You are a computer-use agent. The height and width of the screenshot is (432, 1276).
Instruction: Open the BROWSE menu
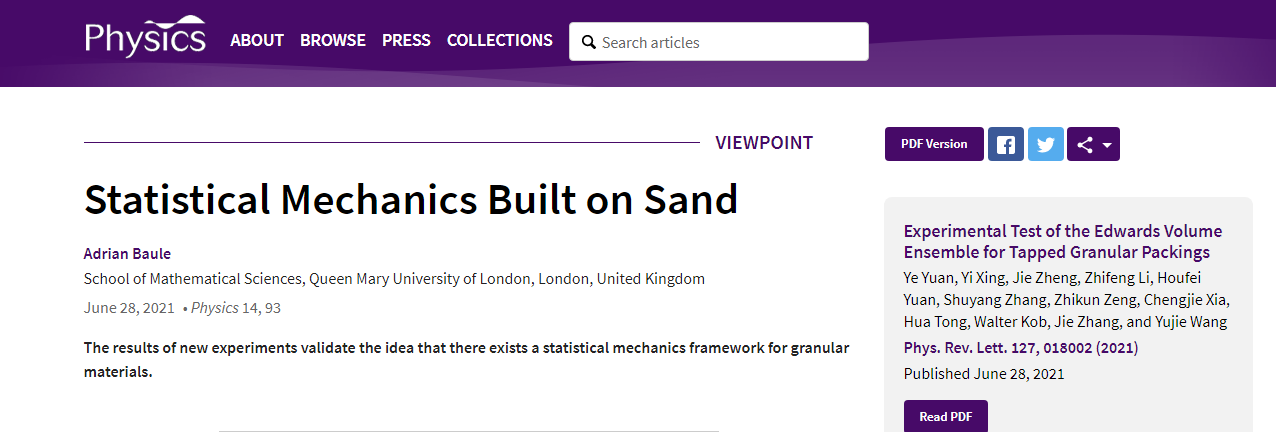point(333,40)
